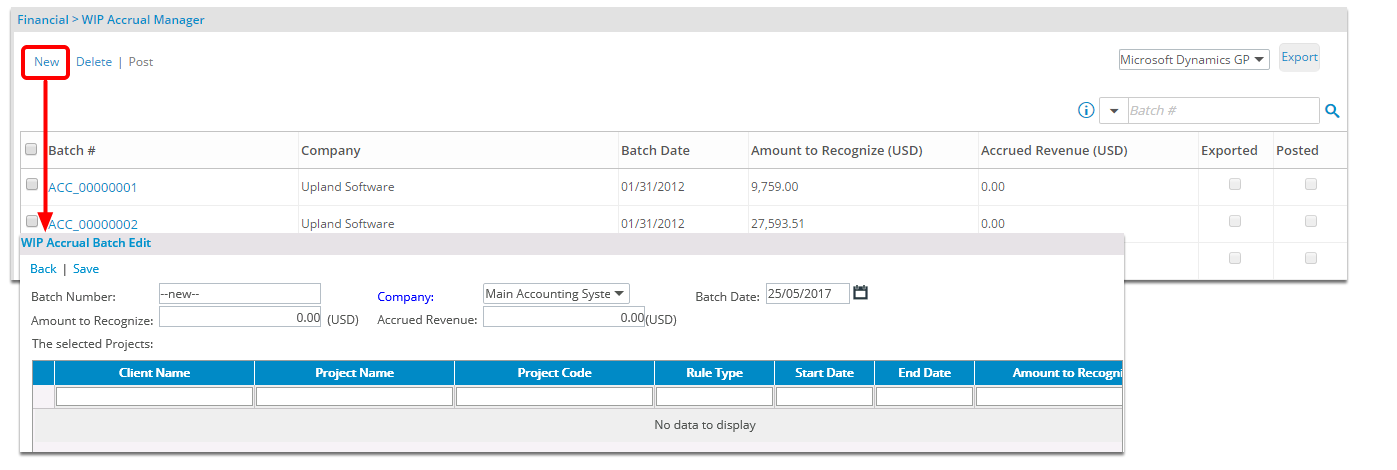
Task: Select the ACC_00000001 row checkbox
Action: (x=31, y=185)
